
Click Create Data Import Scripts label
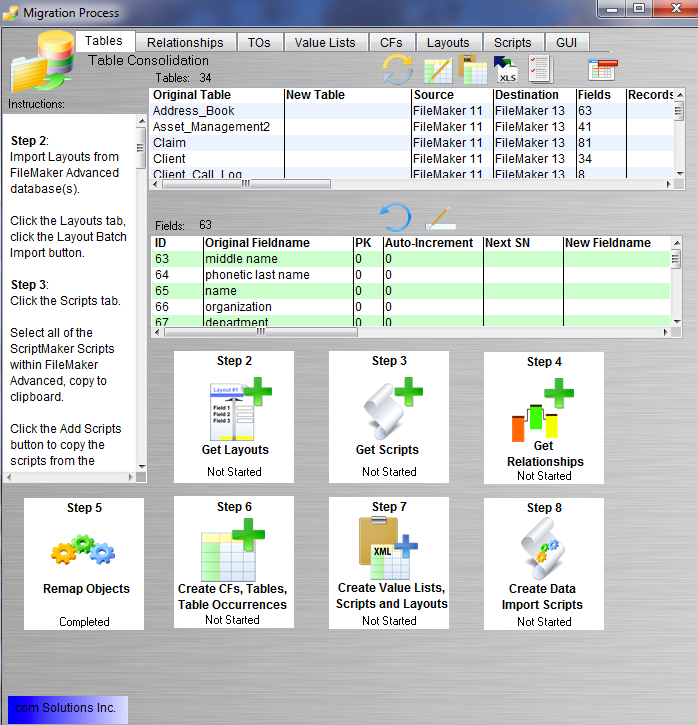[542, 596]
